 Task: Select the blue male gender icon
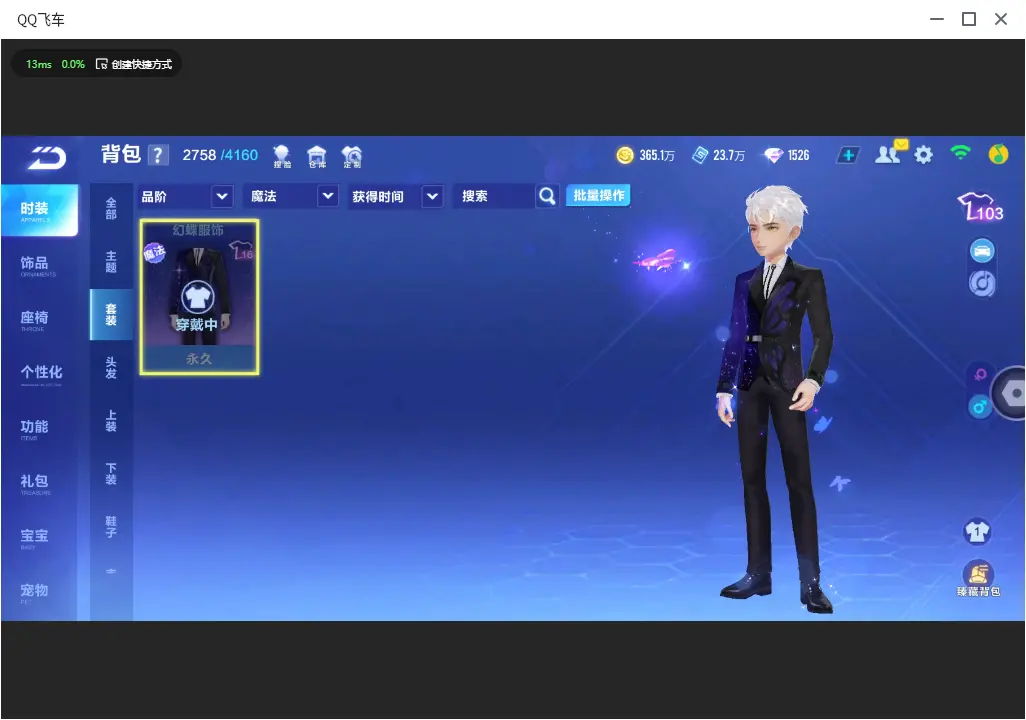click(980, 407)
